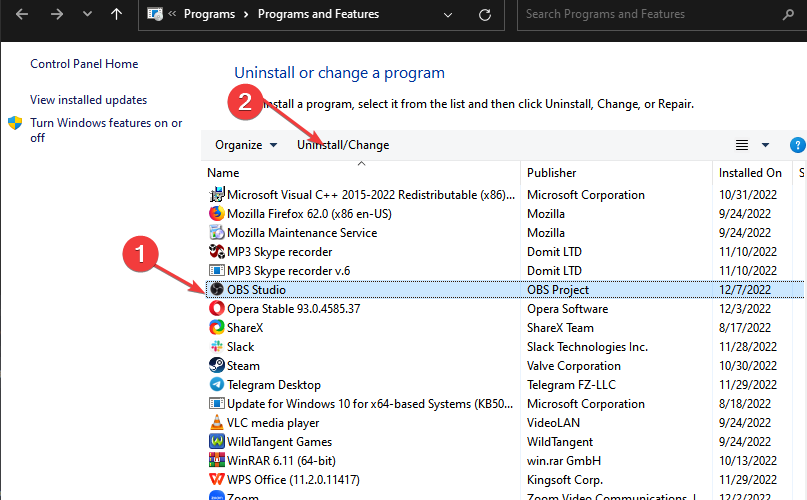Viewport: 807px width, 500px height.
Task: Go forward with the forward arrow
Action: pos(57,14)
